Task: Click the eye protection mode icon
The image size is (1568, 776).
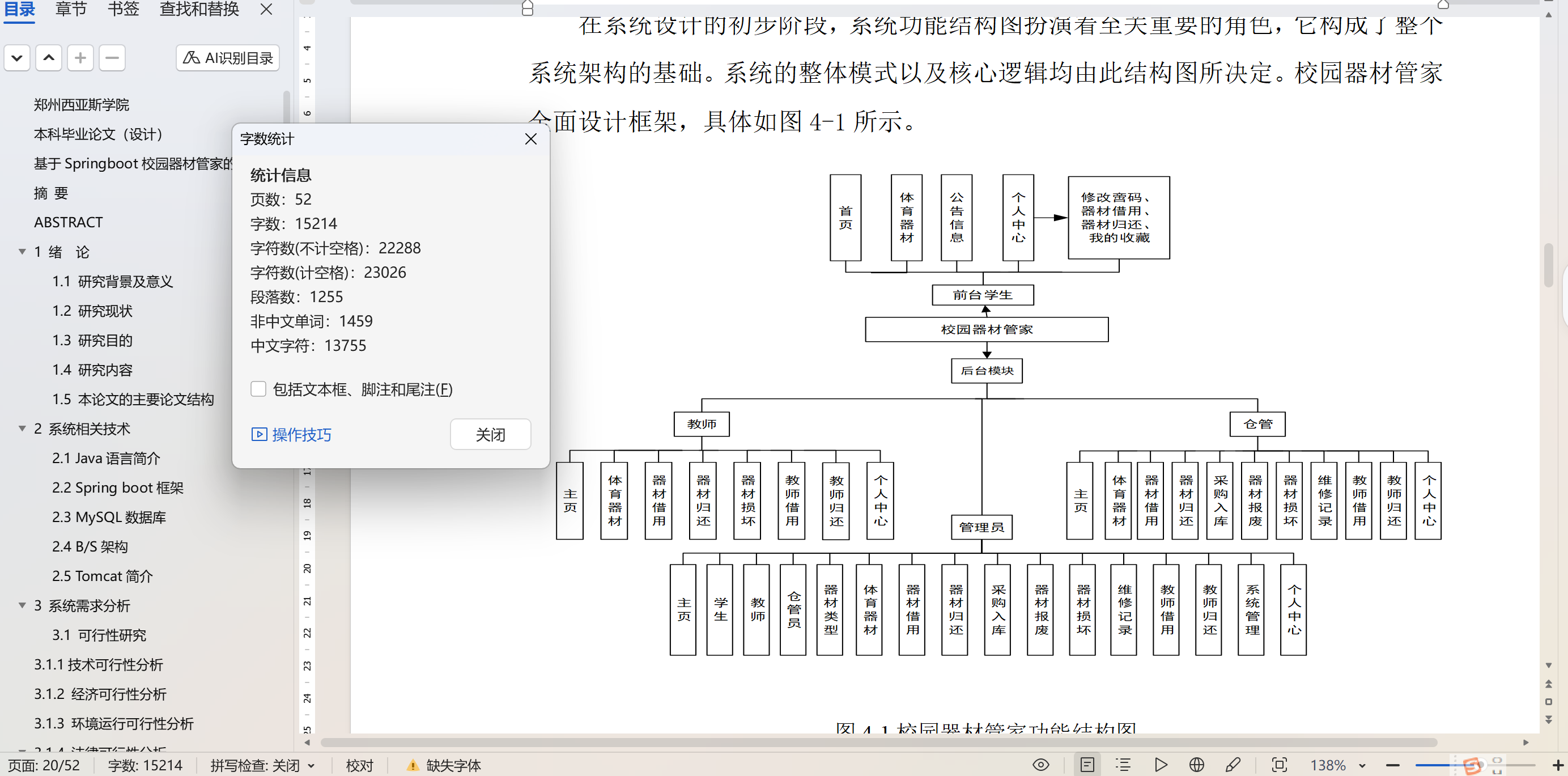Action: [1041, 765]
